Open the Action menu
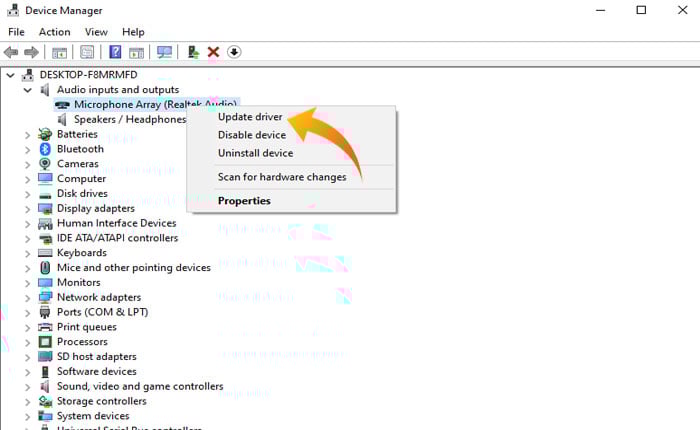This screenshot has height=430, width=700. pyautogui.click(x=54, y=32)
